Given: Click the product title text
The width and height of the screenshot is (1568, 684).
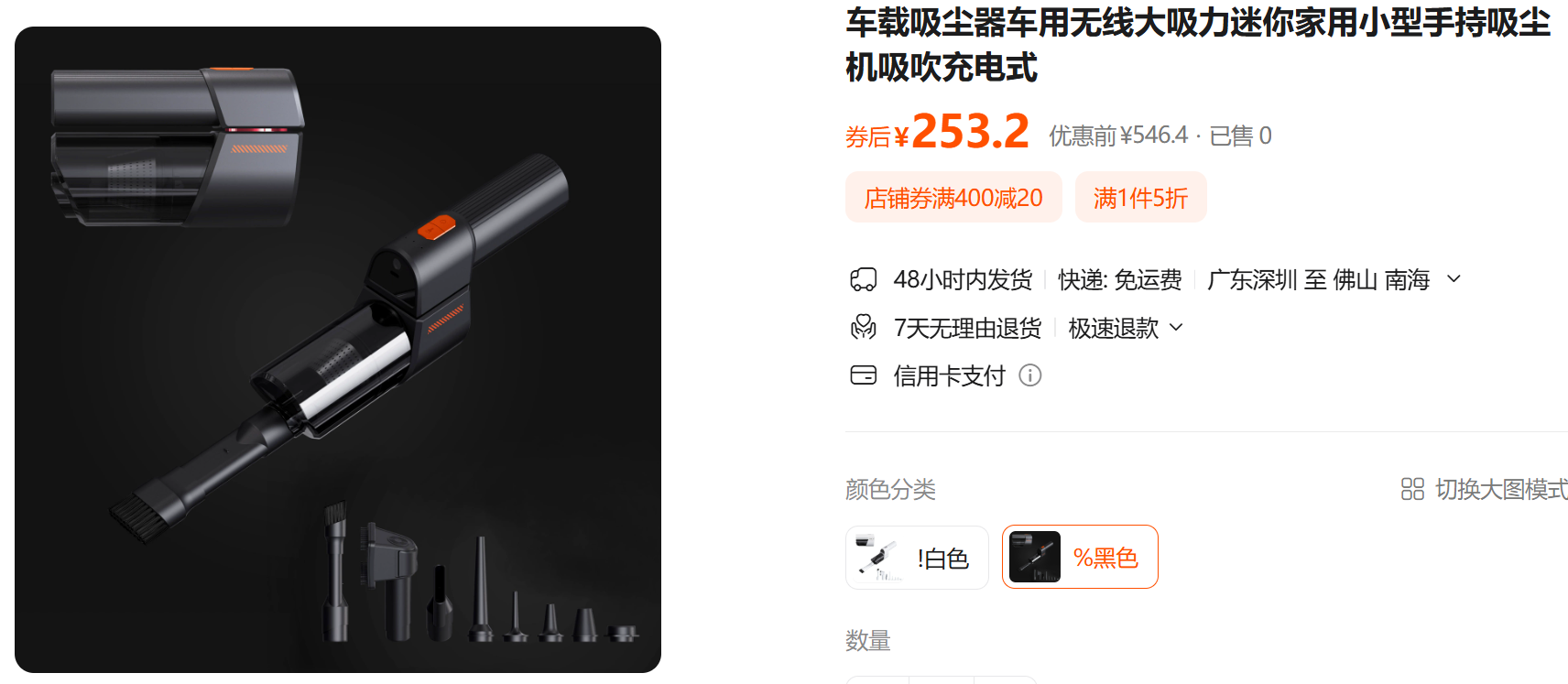Looking at the screenshot, I should 1198,45.
